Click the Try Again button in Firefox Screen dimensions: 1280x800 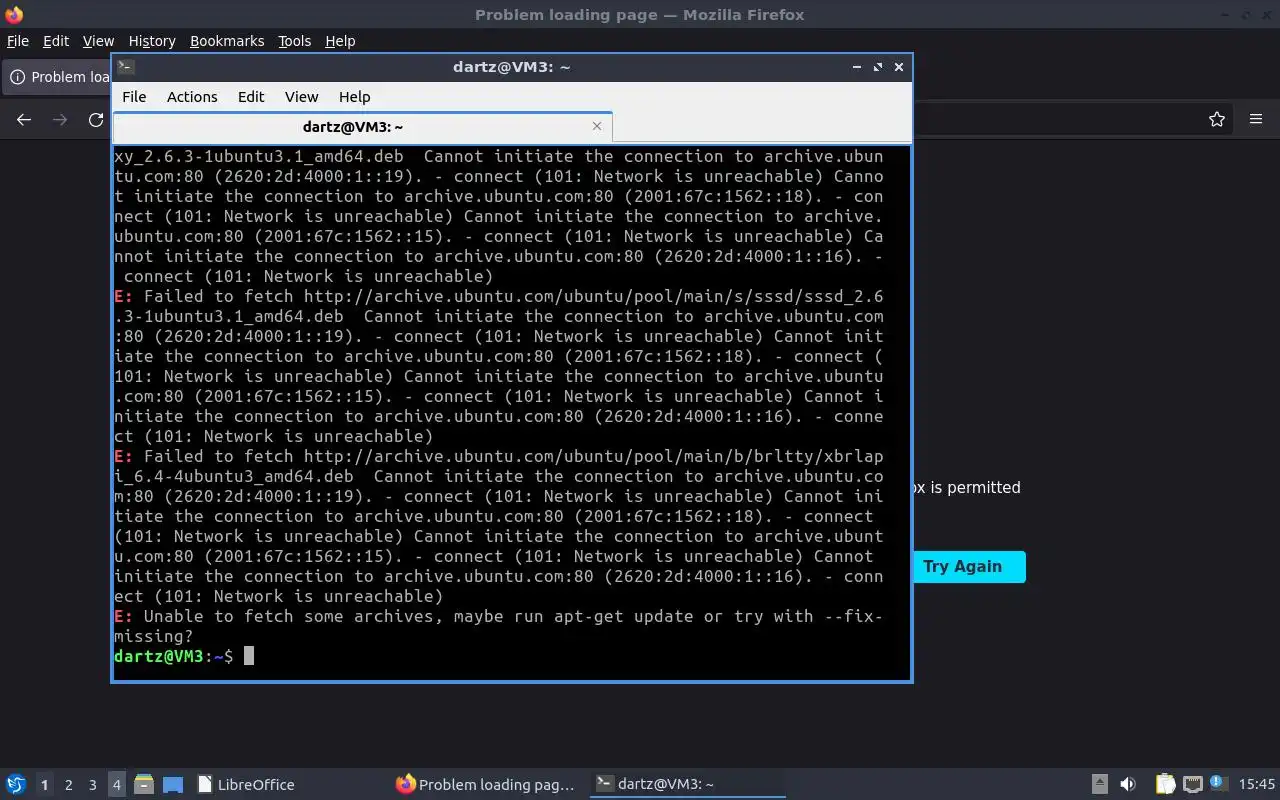tap(968, 567)
